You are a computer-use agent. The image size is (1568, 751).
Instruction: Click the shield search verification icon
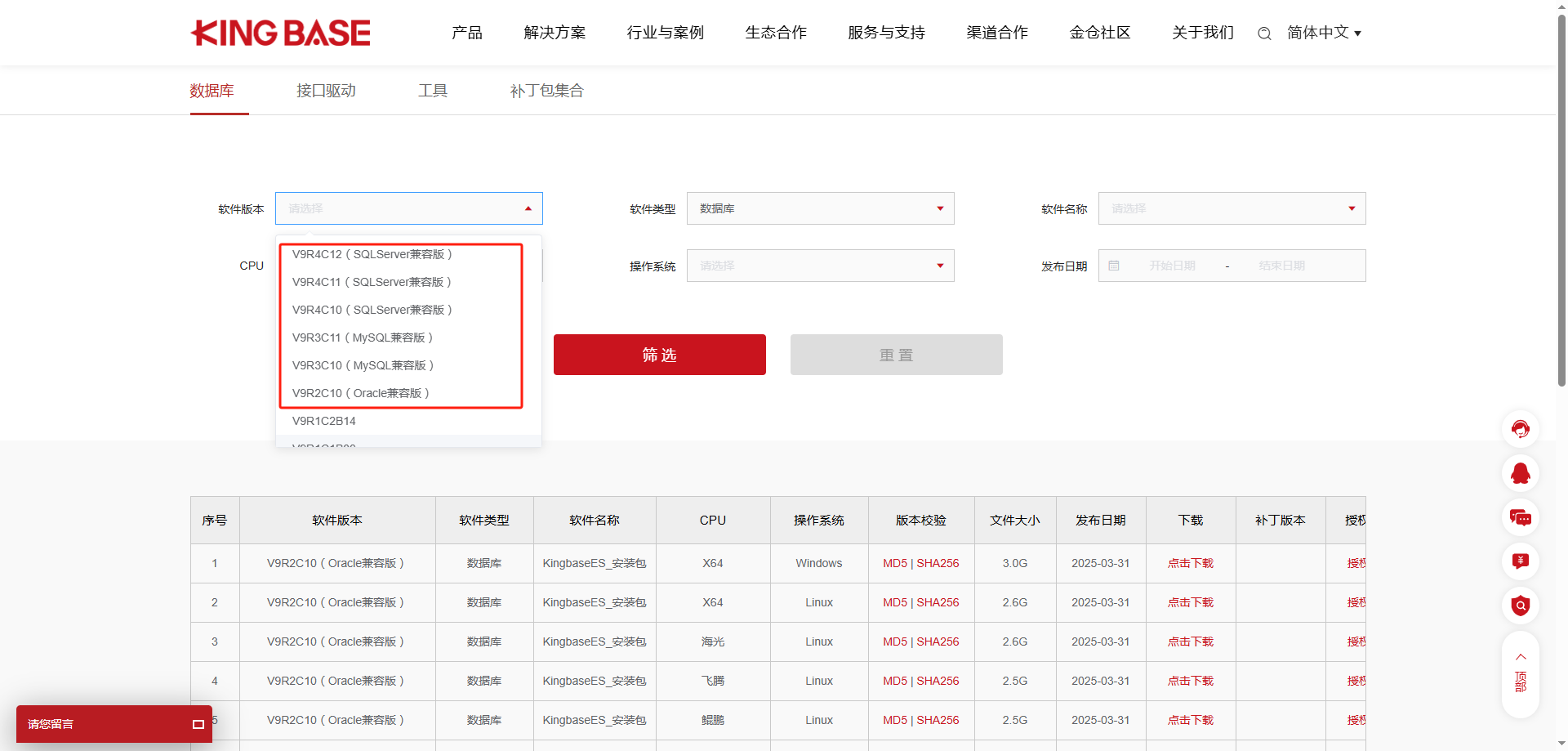(x=1520, y=606)
